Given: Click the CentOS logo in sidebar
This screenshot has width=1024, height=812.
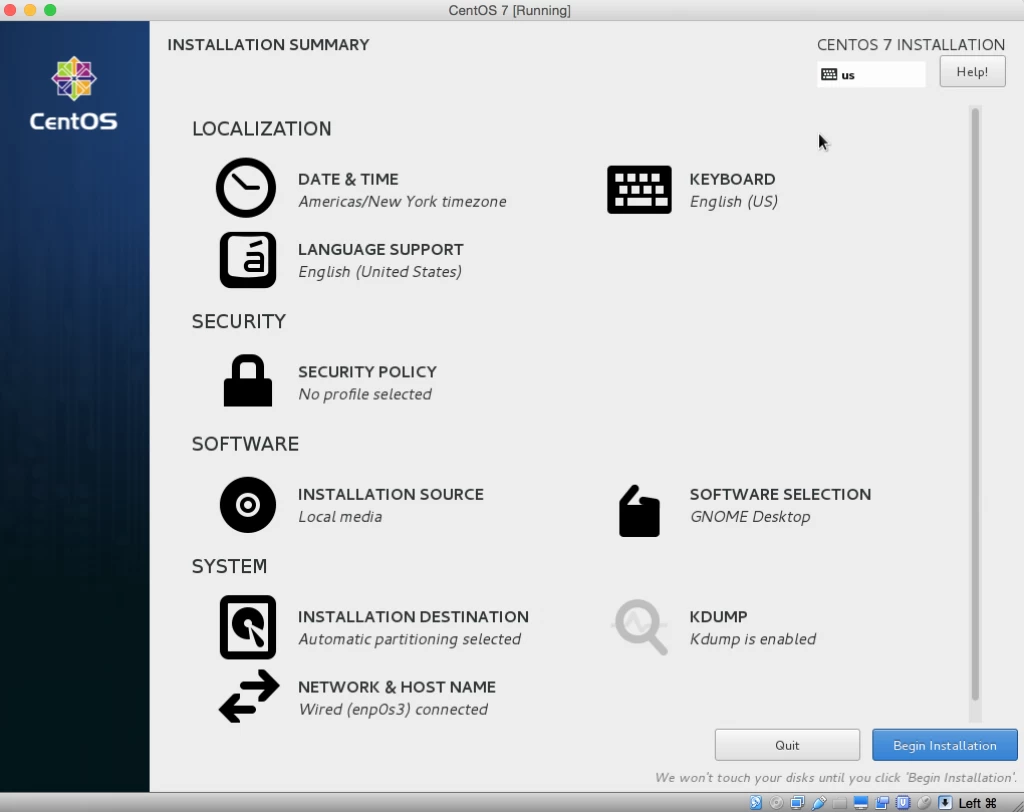Looking at the screenshot, I should 74,94.
